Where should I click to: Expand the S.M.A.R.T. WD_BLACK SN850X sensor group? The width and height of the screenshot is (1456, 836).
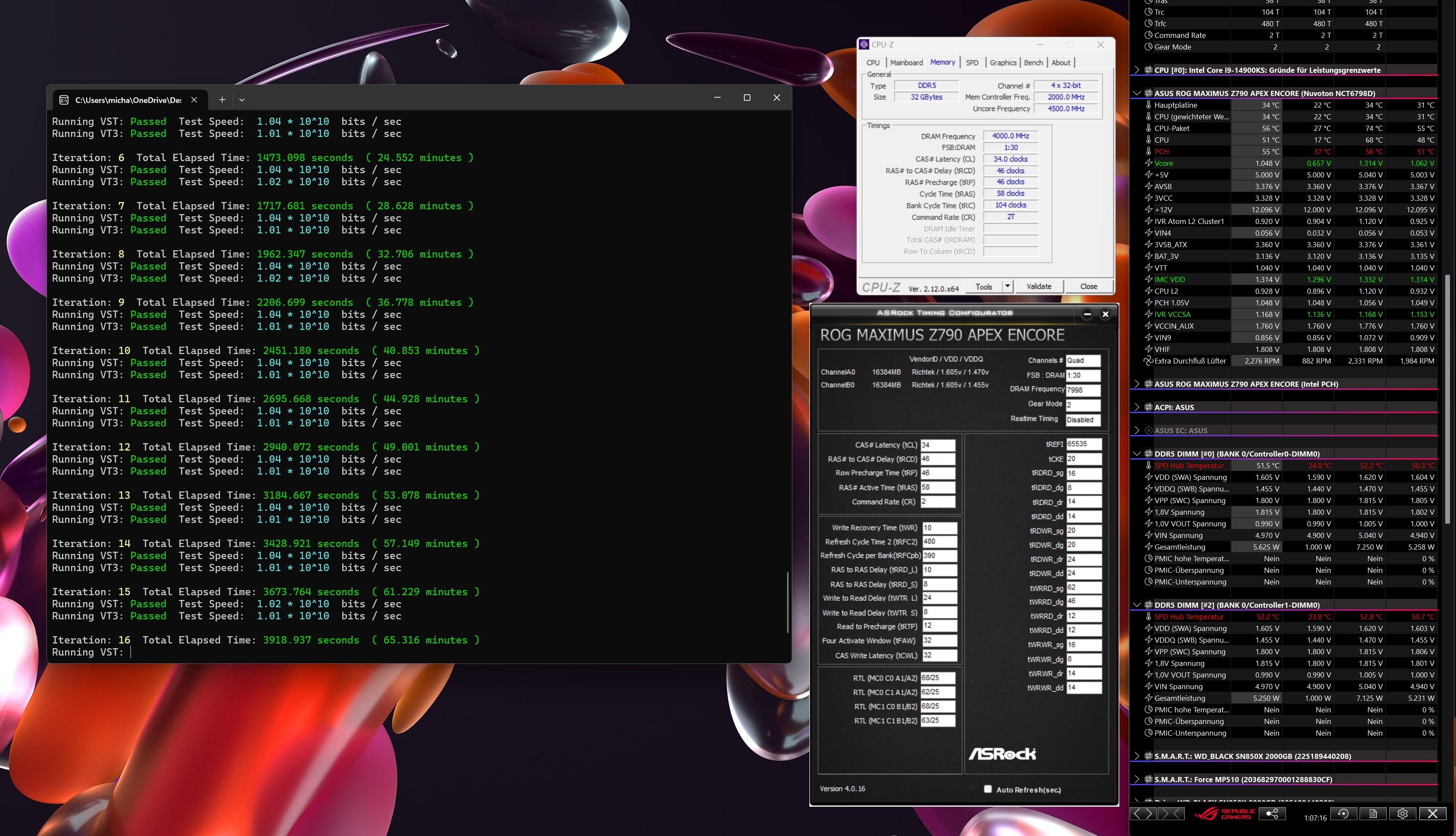click(x=1137, y=756)
